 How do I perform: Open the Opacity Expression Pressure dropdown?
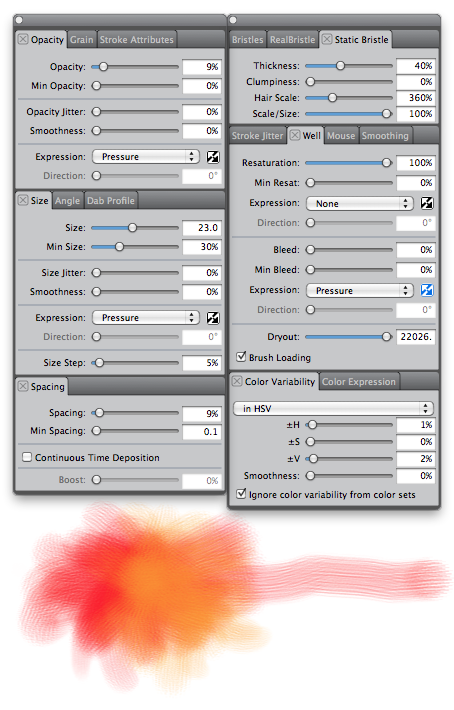click(x=146, y=157)
